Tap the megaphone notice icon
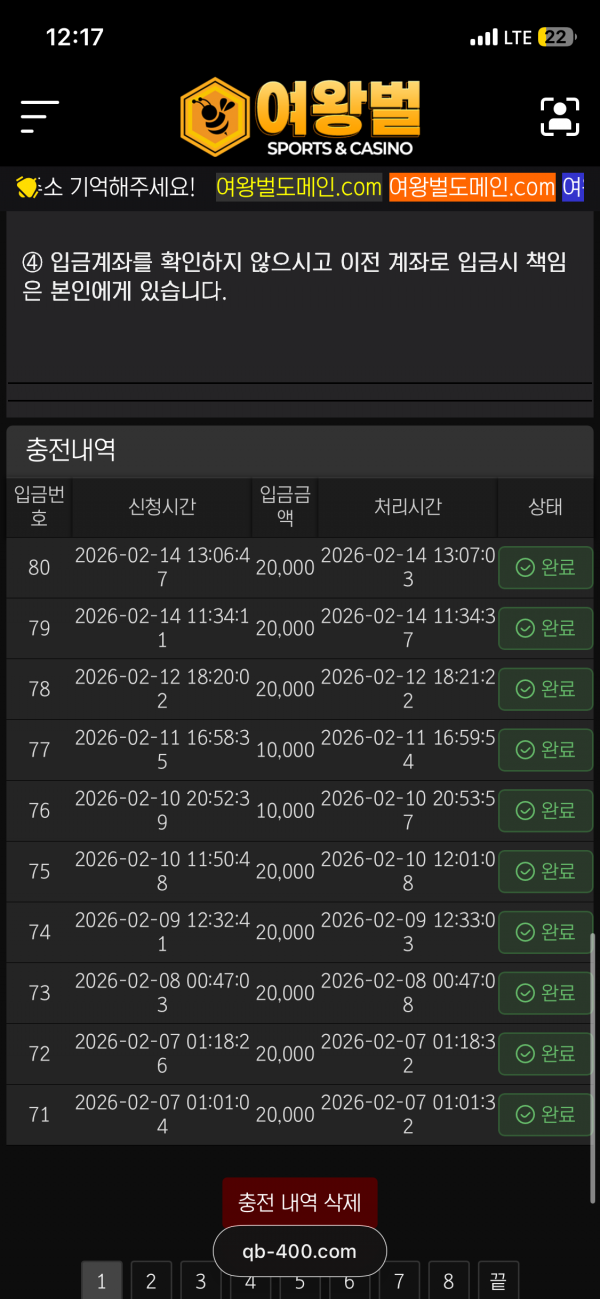Screen dimensions: 600x1299 point(27,187)
